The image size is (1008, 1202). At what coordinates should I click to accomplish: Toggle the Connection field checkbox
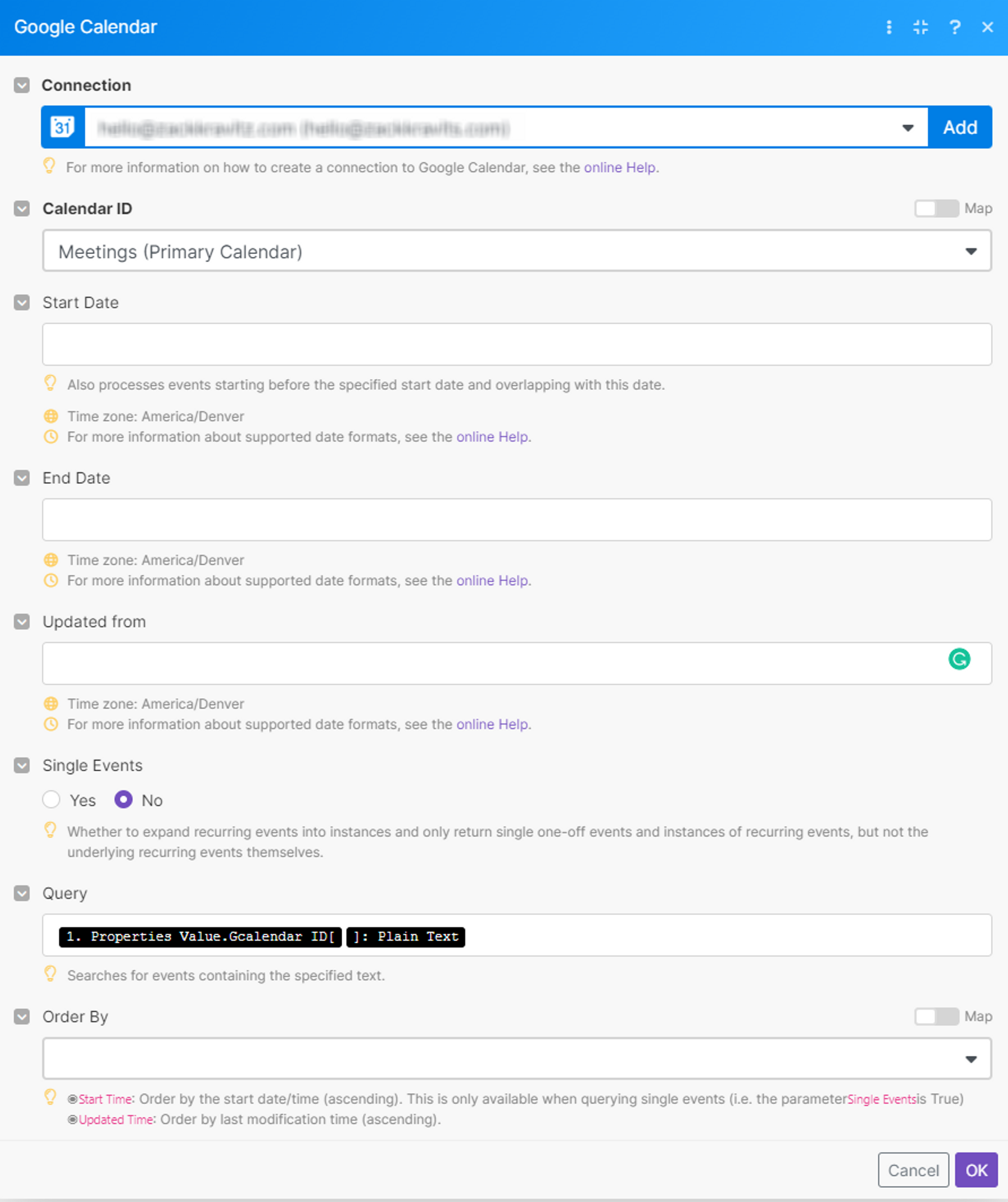click(22, 85)
